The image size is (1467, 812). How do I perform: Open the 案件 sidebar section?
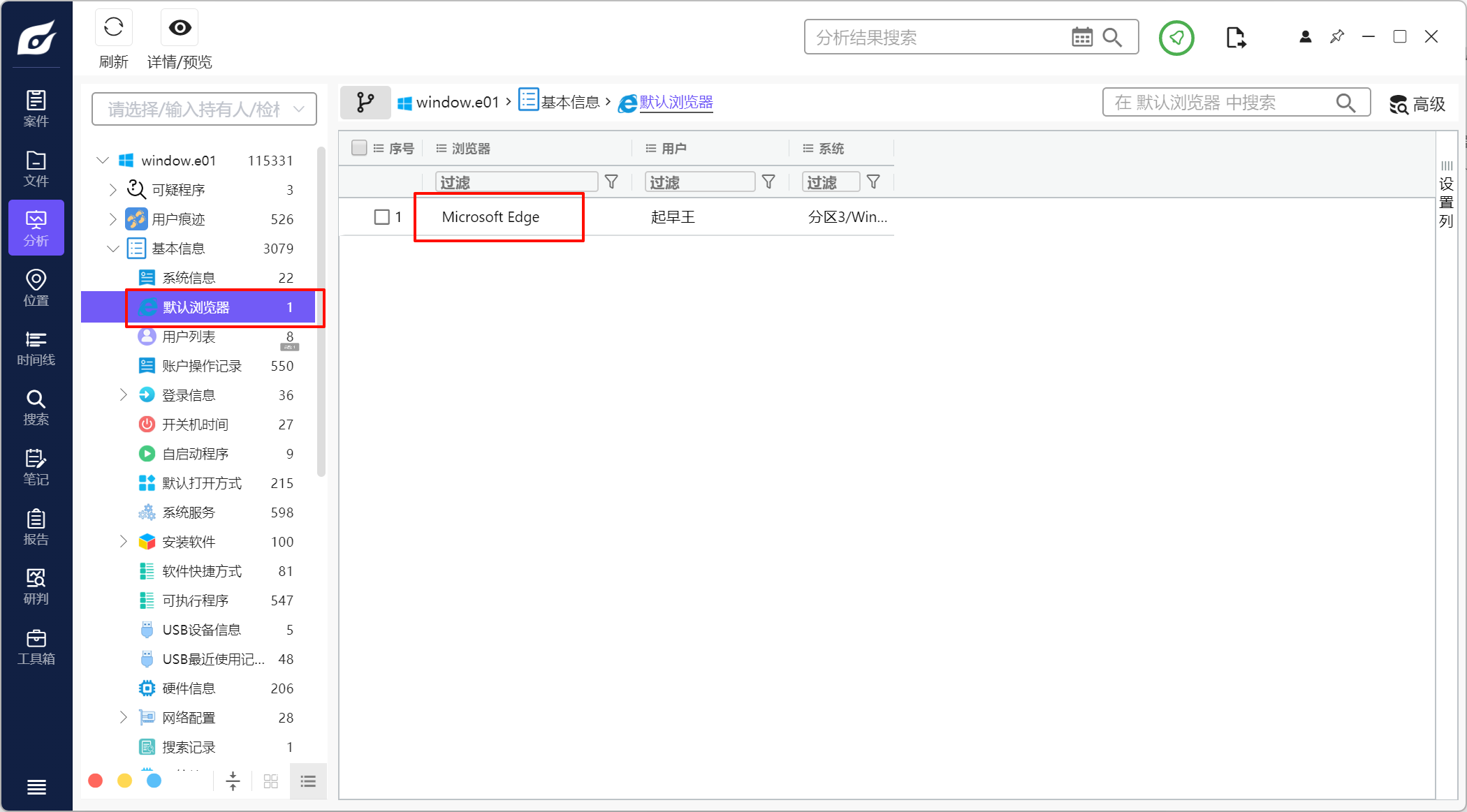click(36, 109)
